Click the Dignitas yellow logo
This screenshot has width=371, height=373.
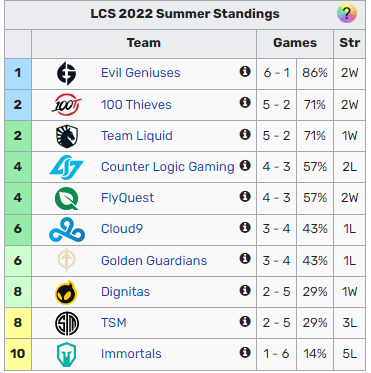66,292
